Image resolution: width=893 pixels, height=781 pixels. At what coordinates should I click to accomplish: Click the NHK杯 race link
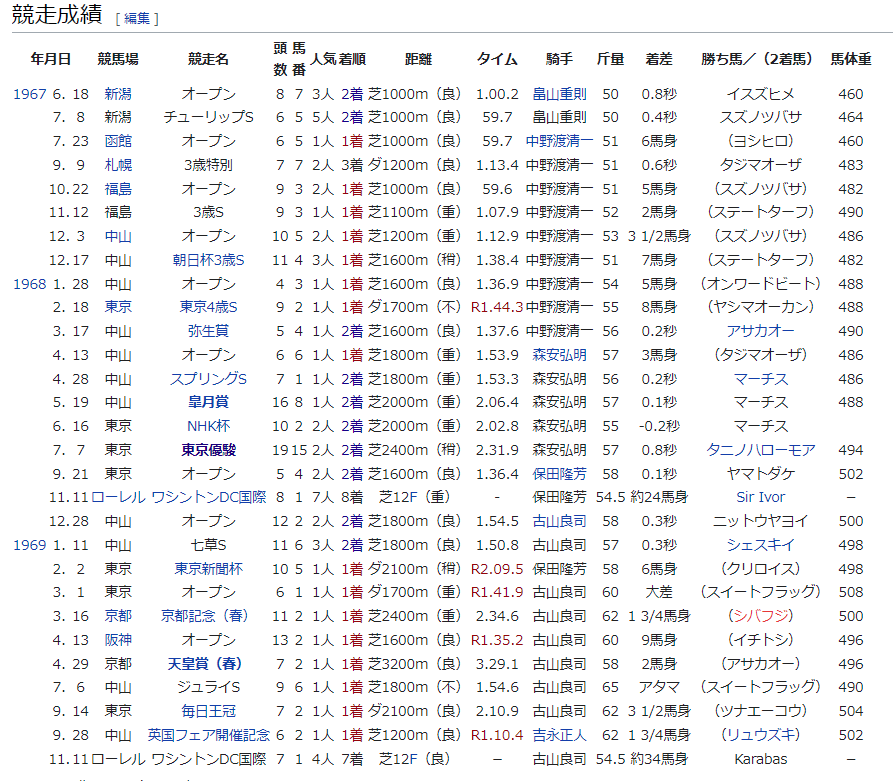[x=209, y=426]
